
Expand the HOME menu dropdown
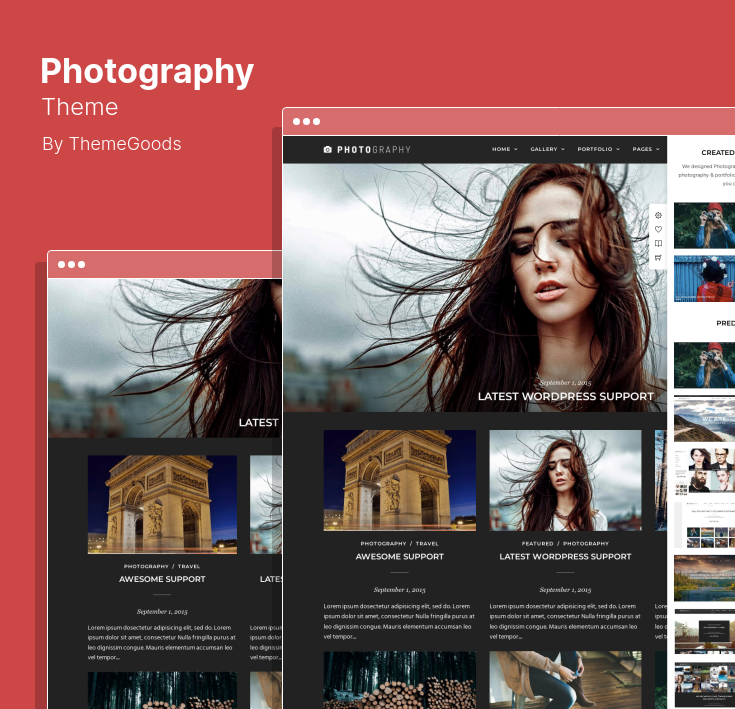tap(505, 149)
